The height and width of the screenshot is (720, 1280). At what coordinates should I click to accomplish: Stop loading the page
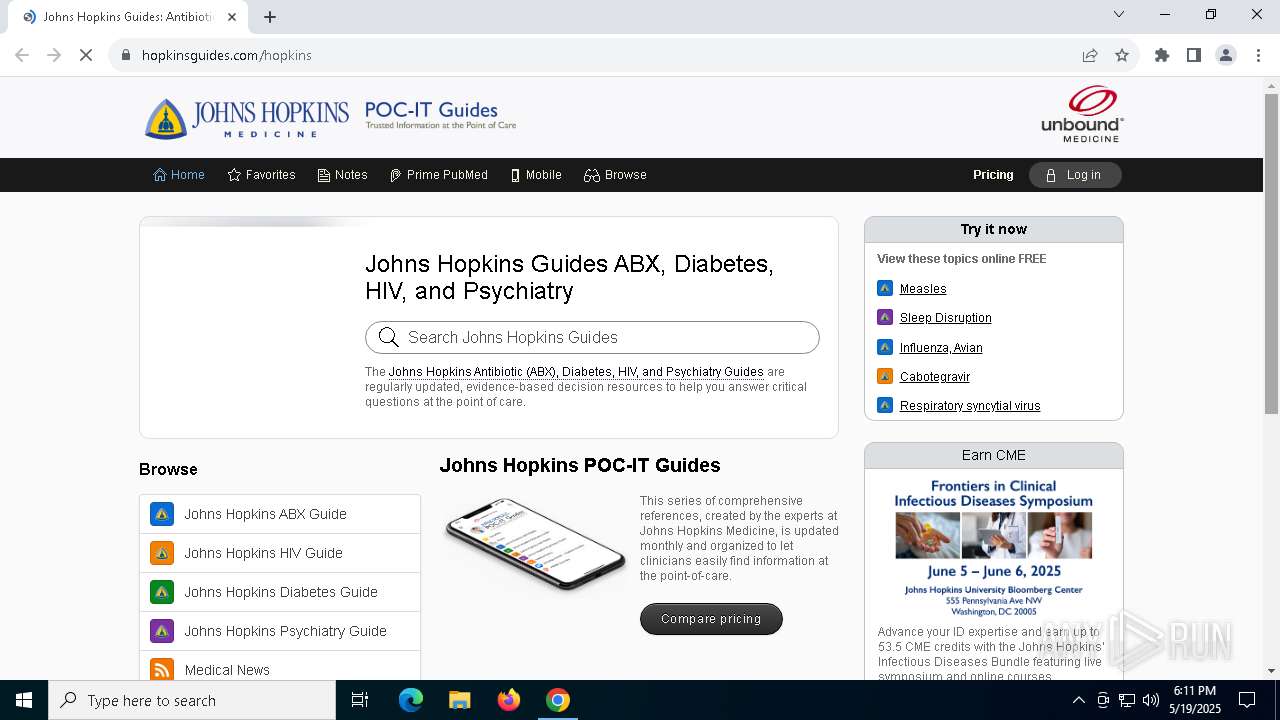[86, 55]
